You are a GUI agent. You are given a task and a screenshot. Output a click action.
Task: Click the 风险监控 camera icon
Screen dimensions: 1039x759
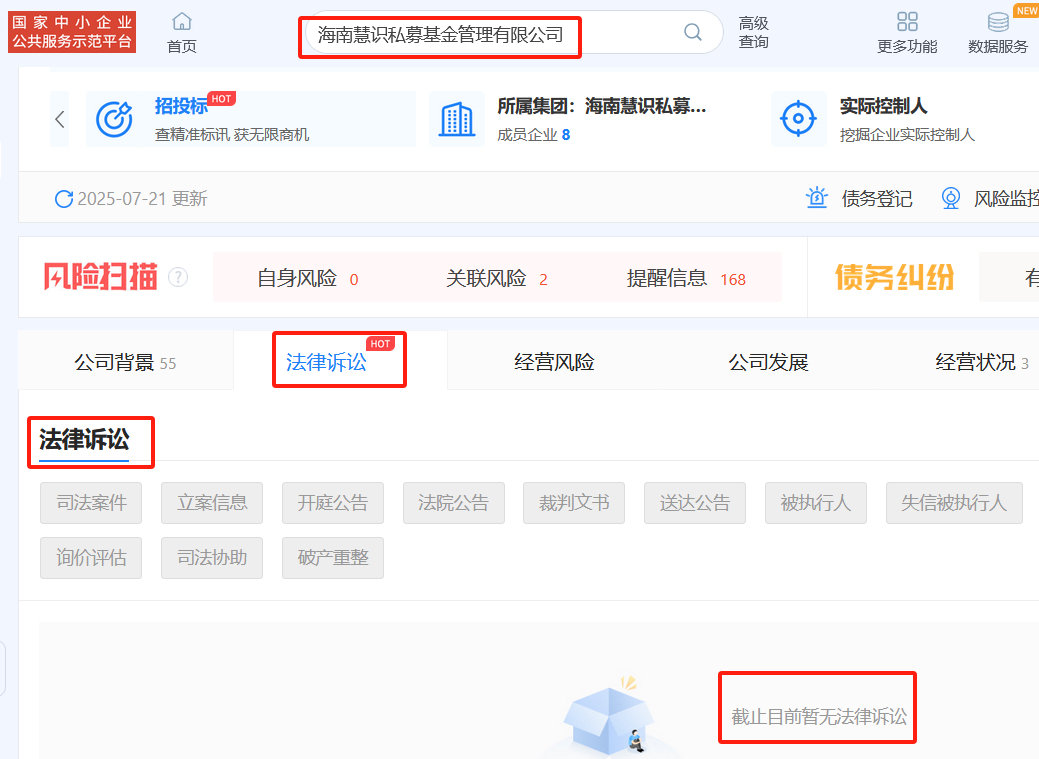click(x=951, y=198)
